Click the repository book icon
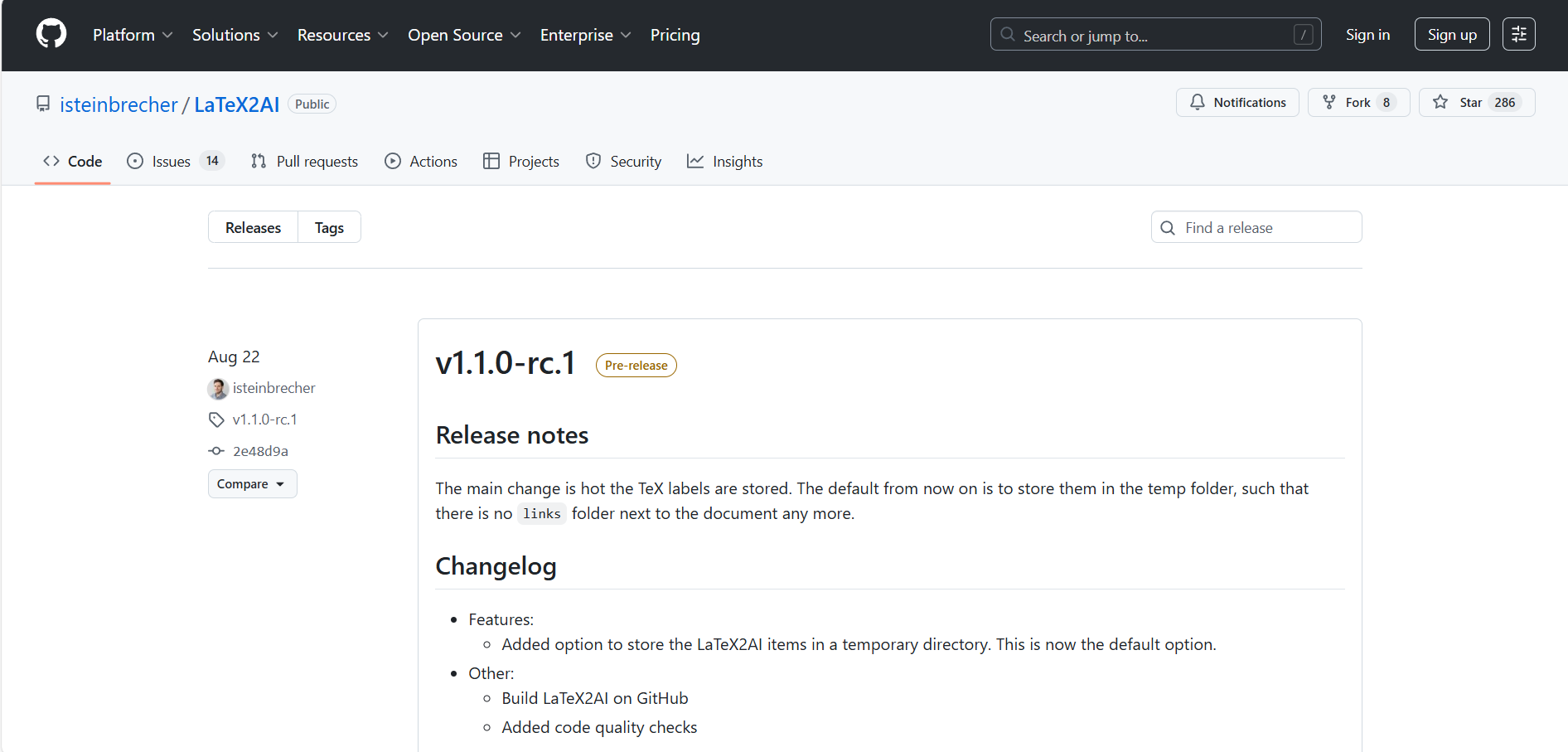 tap(43, 104)
